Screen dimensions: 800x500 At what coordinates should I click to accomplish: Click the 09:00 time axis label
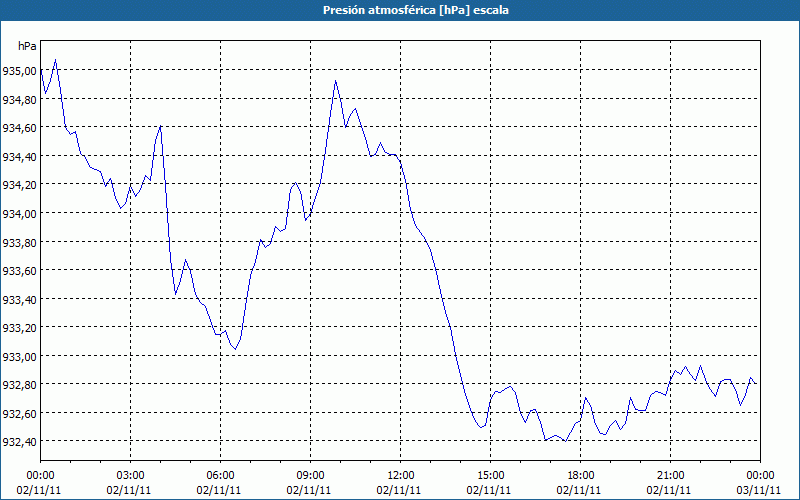310,476
